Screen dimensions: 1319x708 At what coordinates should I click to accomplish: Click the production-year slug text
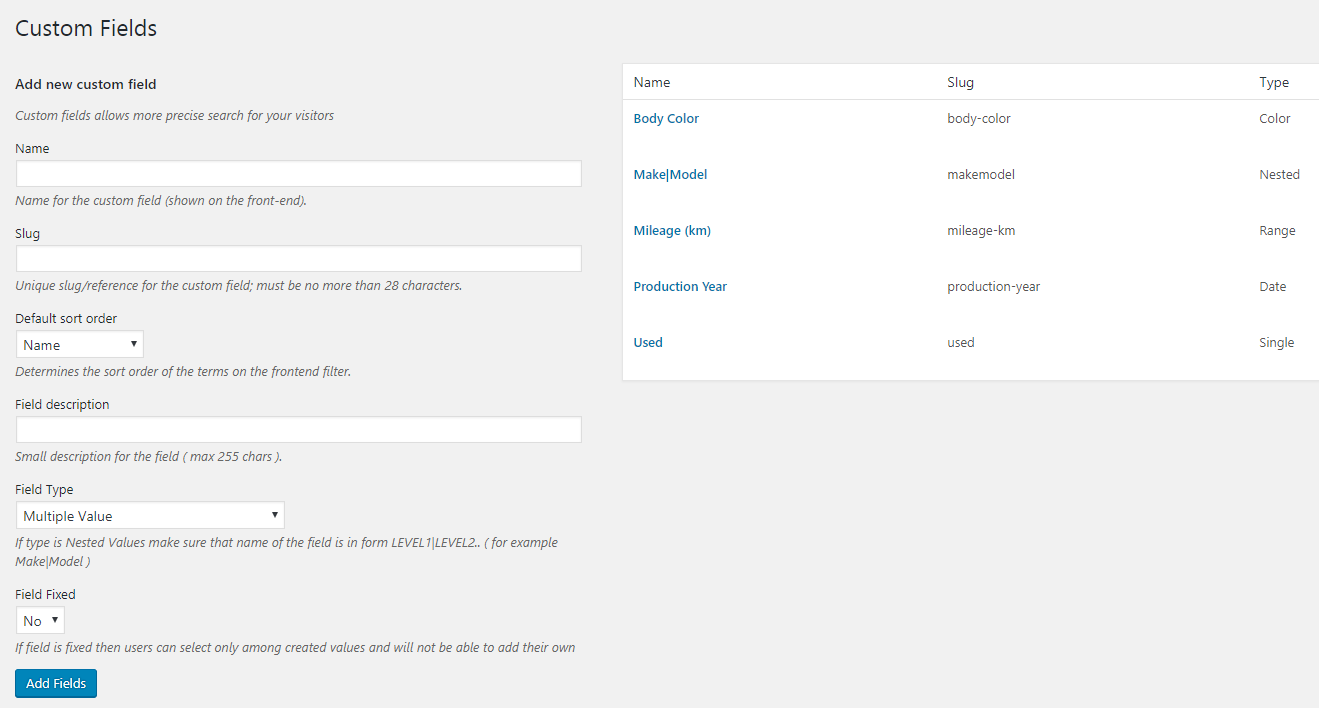coord(994,287)
